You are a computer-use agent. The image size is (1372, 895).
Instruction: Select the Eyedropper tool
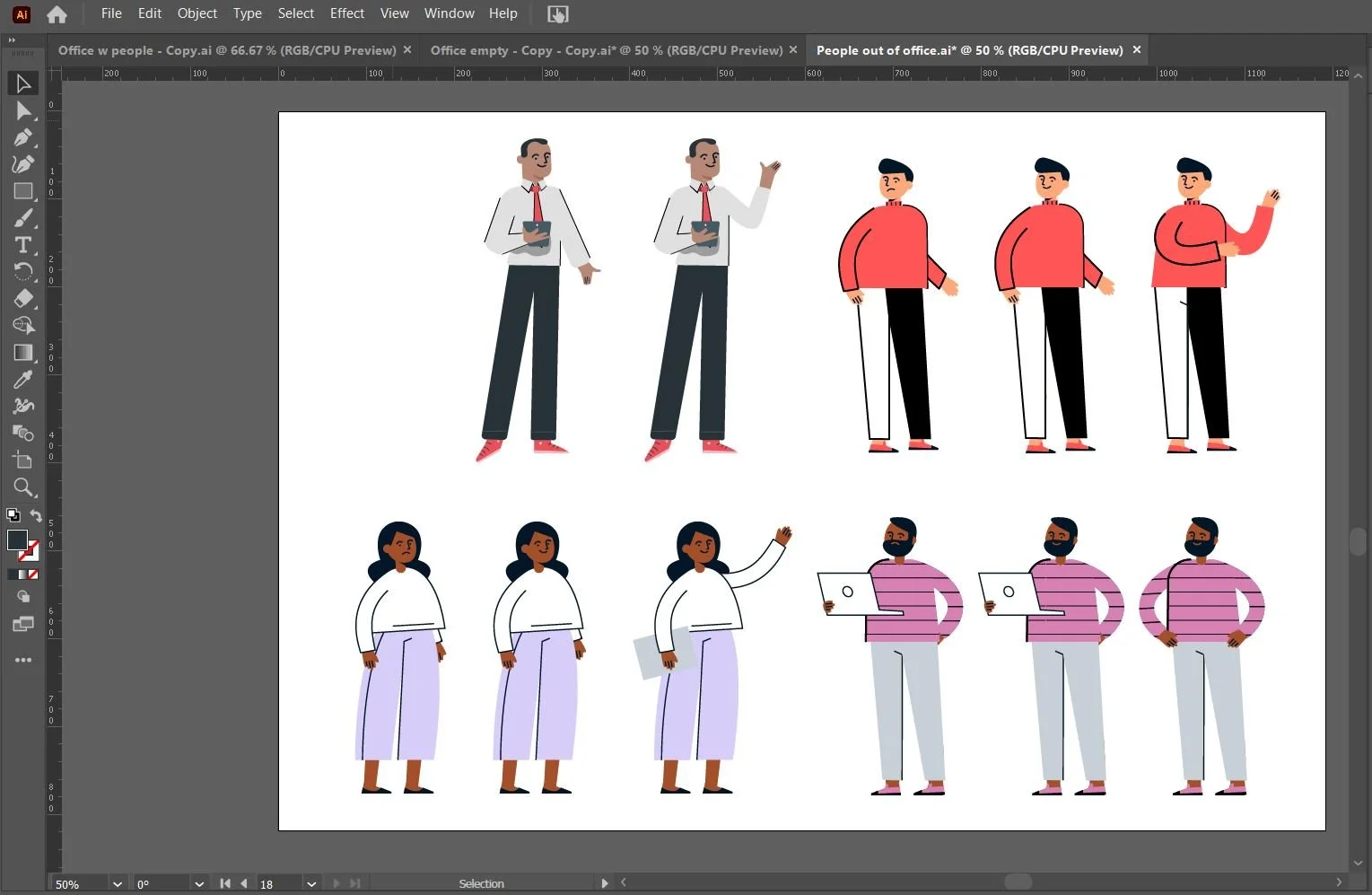(x=23, y=380)
